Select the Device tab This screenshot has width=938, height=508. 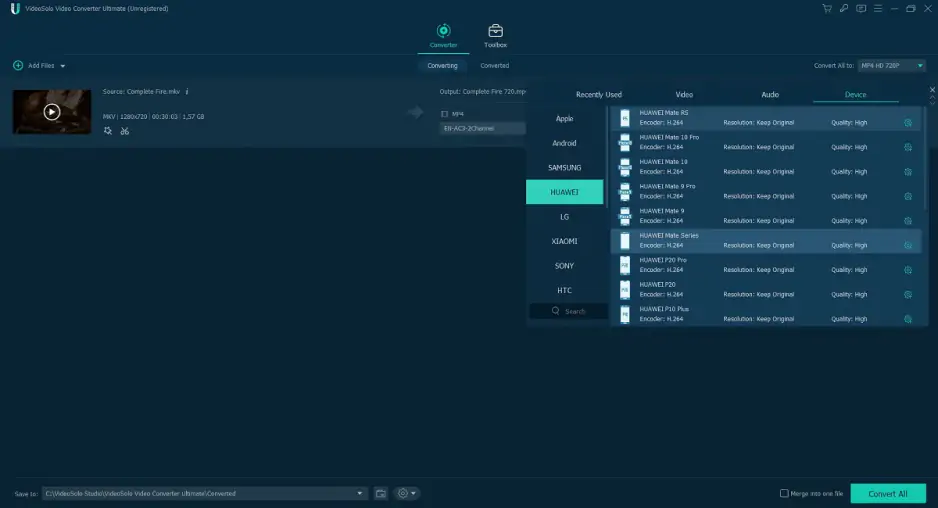click(x=855, y=95)
